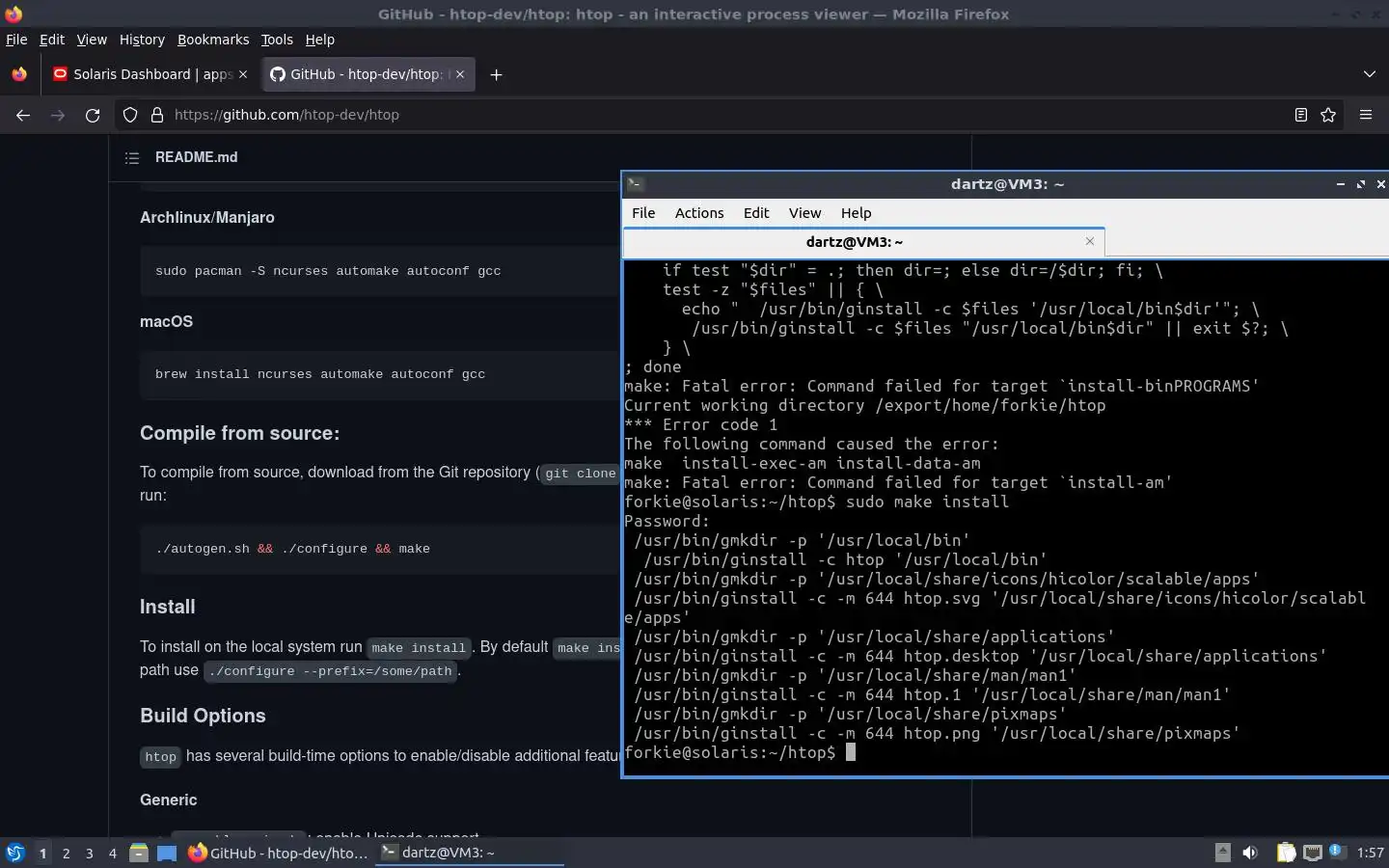
Task: Open terminal View menu
Action: 804,213
